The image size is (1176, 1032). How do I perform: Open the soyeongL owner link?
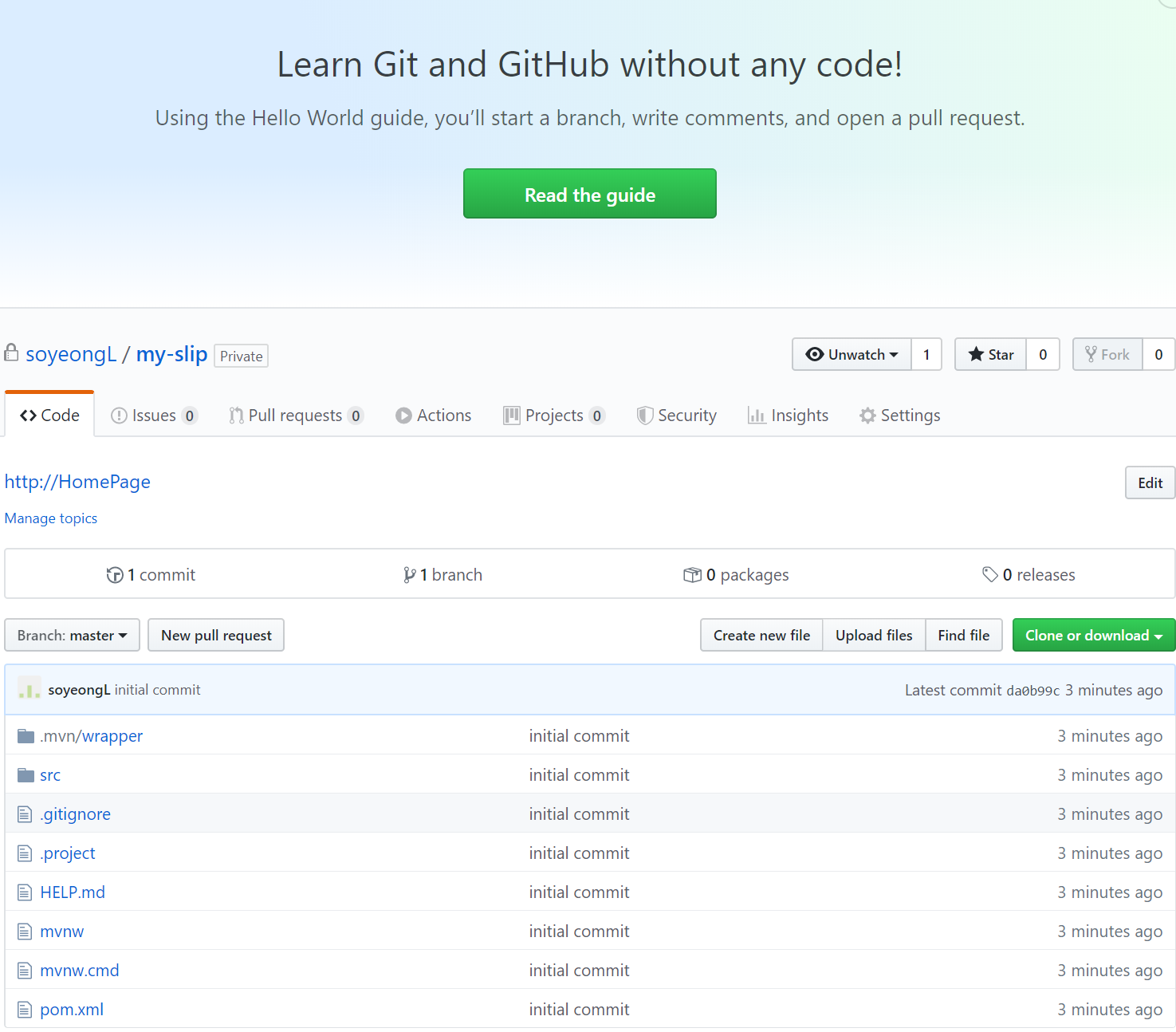(71, 354)
